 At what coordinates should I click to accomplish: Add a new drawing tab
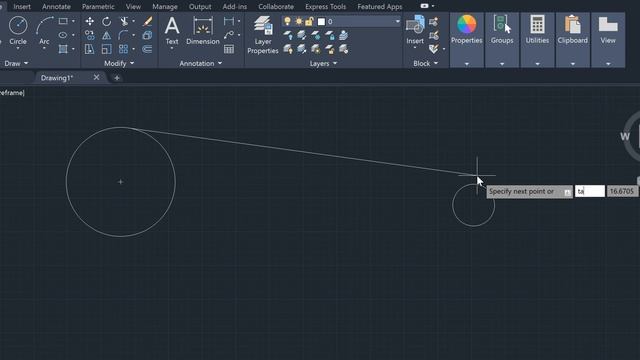click(x=117, y=78)
